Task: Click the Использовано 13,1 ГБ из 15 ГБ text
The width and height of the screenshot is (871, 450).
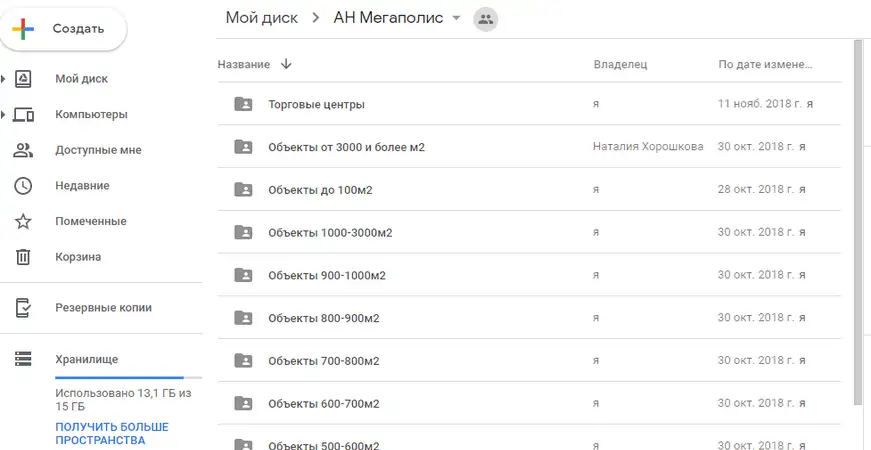Action: [123, 400]
